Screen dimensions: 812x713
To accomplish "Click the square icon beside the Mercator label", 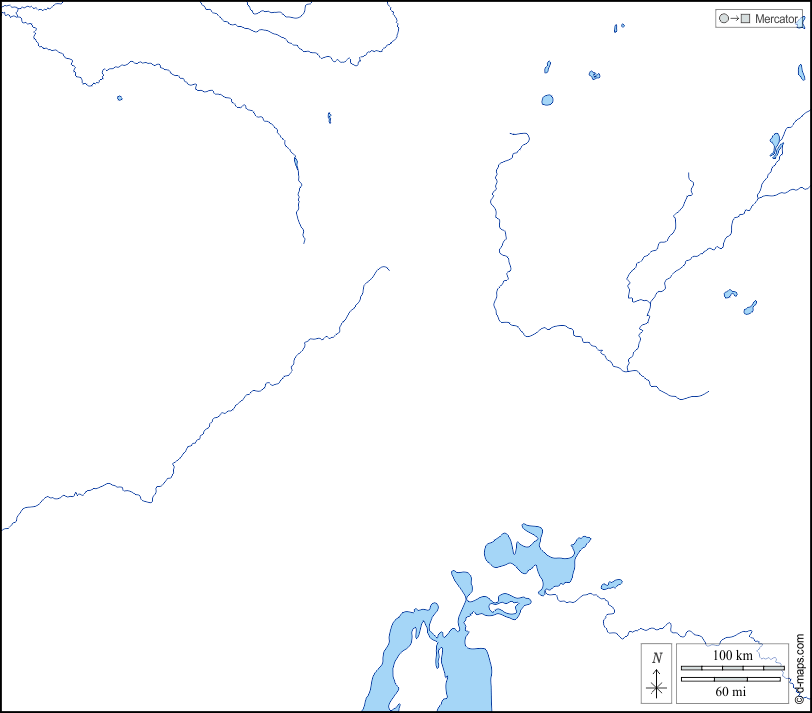I will (x=745, y=19).
